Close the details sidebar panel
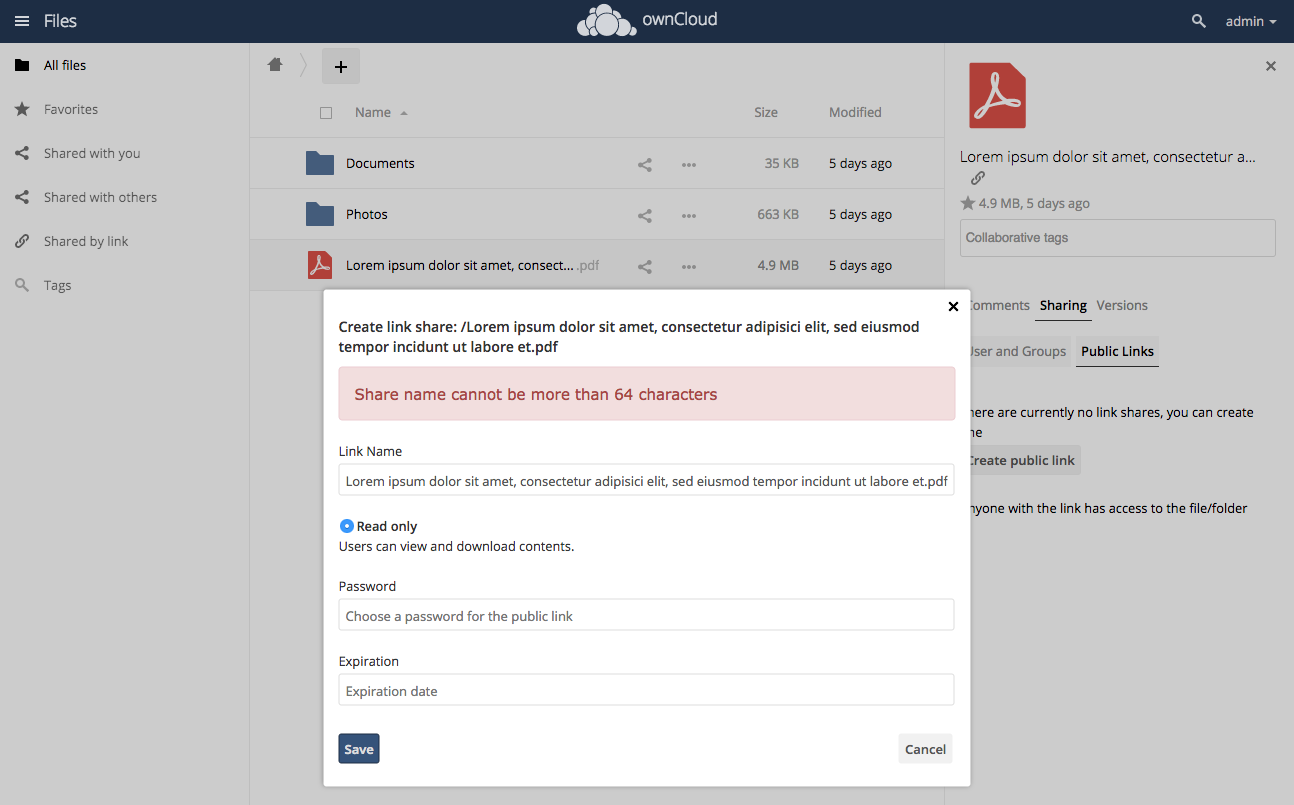The width and height of the screenshot is (1294, 805). point(1271,66)
